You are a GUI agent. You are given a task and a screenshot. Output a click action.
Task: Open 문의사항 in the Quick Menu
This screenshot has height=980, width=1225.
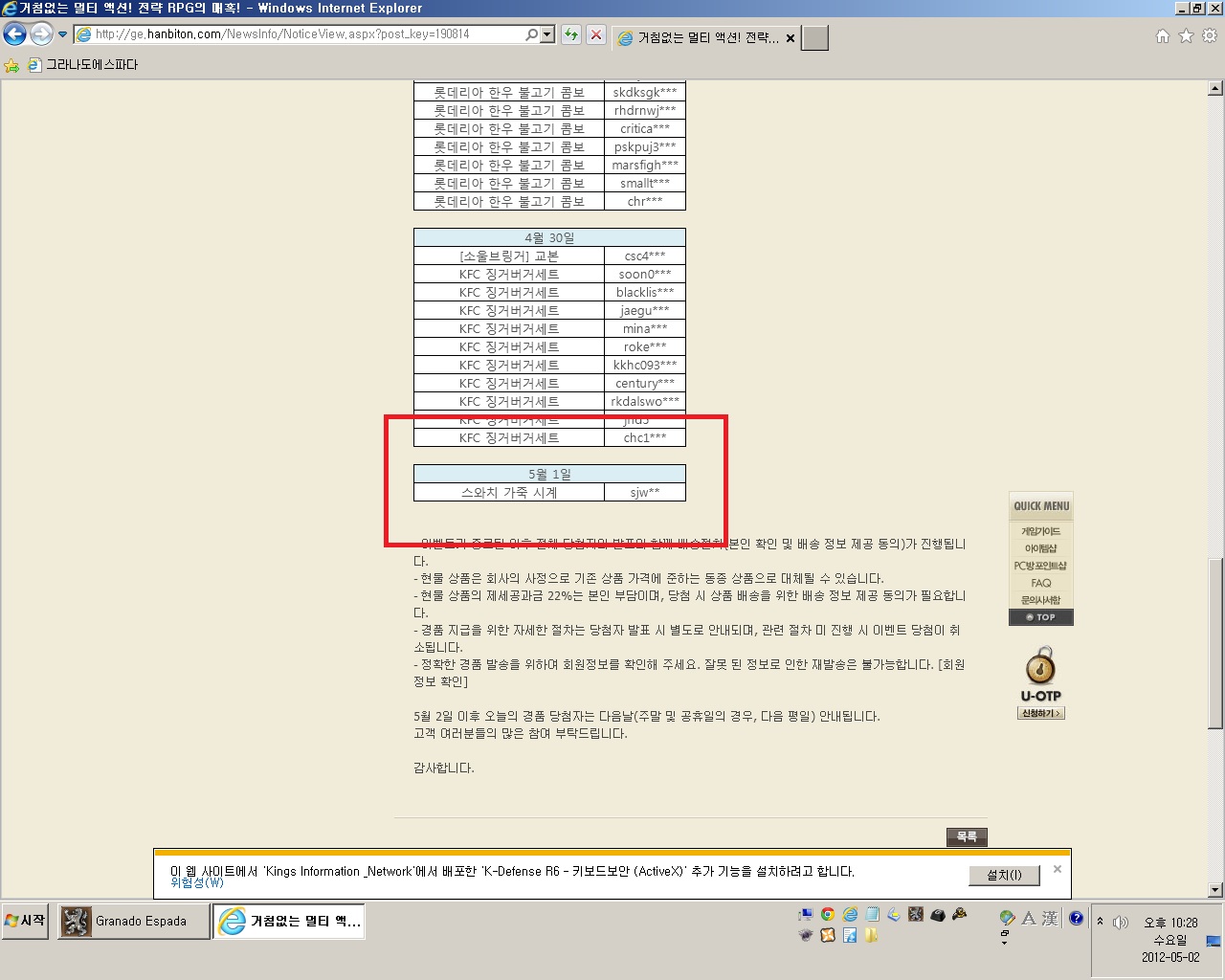click(x=1041, y=600)
